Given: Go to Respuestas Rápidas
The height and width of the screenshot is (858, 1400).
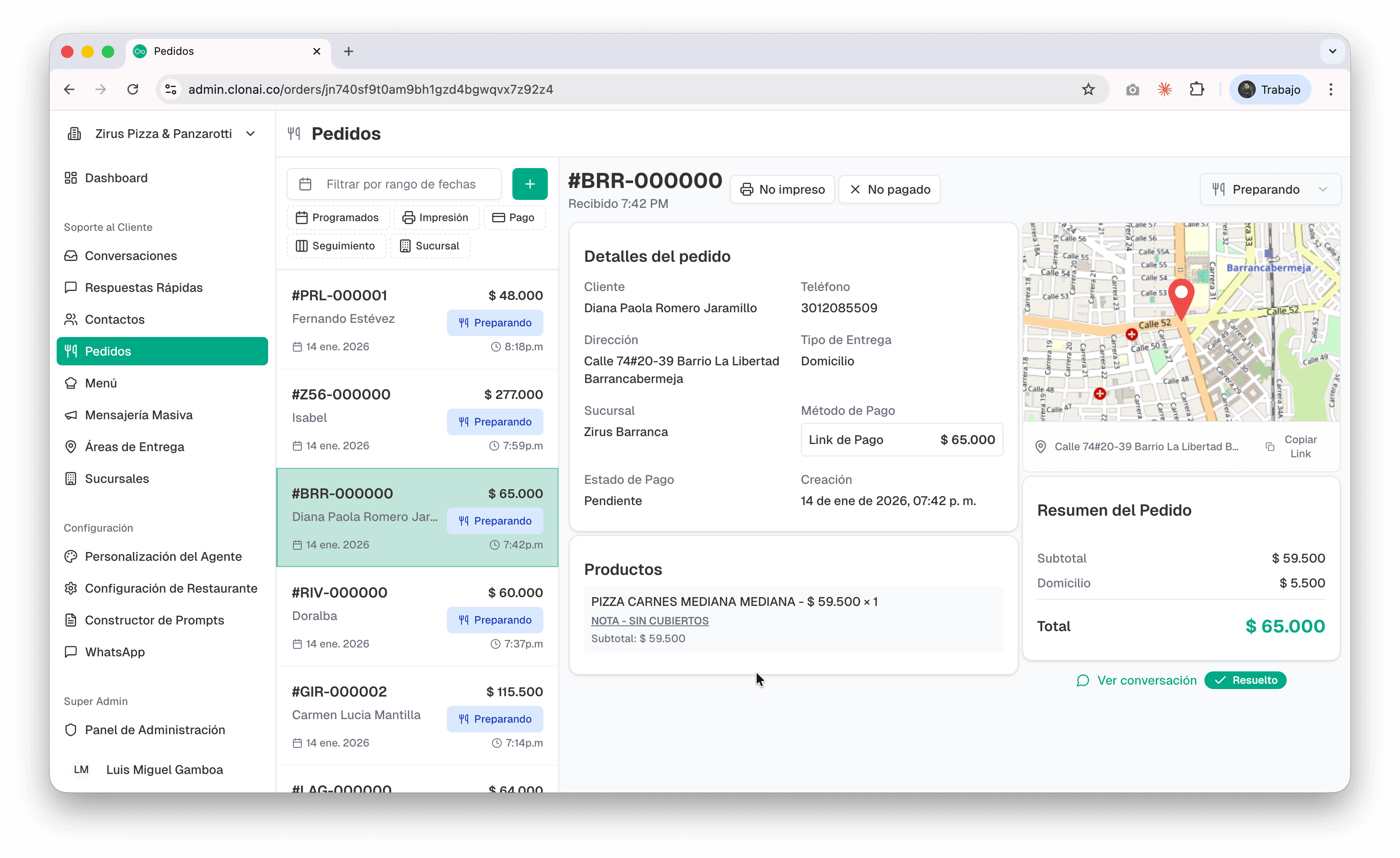Looking at the screenshot, I should click(162, 287).
